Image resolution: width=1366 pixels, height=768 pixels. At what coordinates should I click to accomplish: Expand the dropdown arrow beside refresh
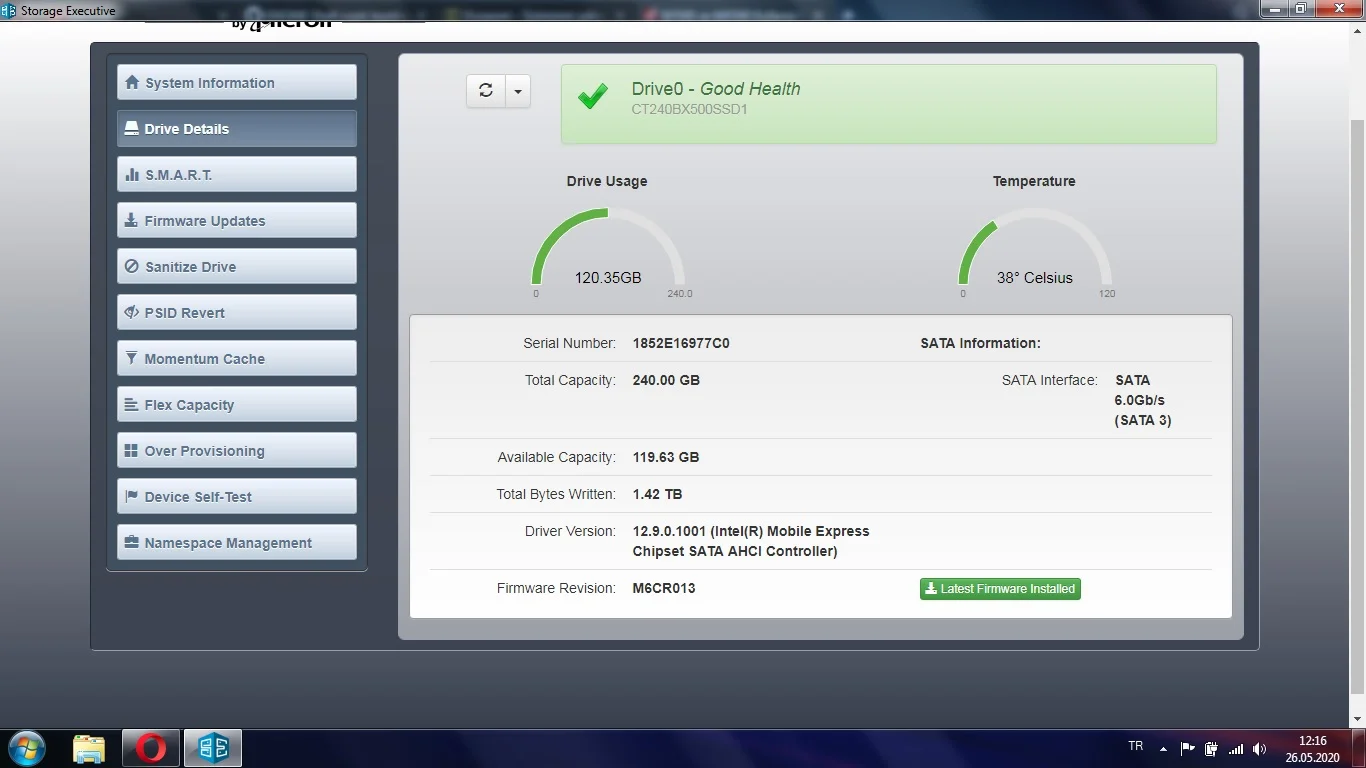518,91
